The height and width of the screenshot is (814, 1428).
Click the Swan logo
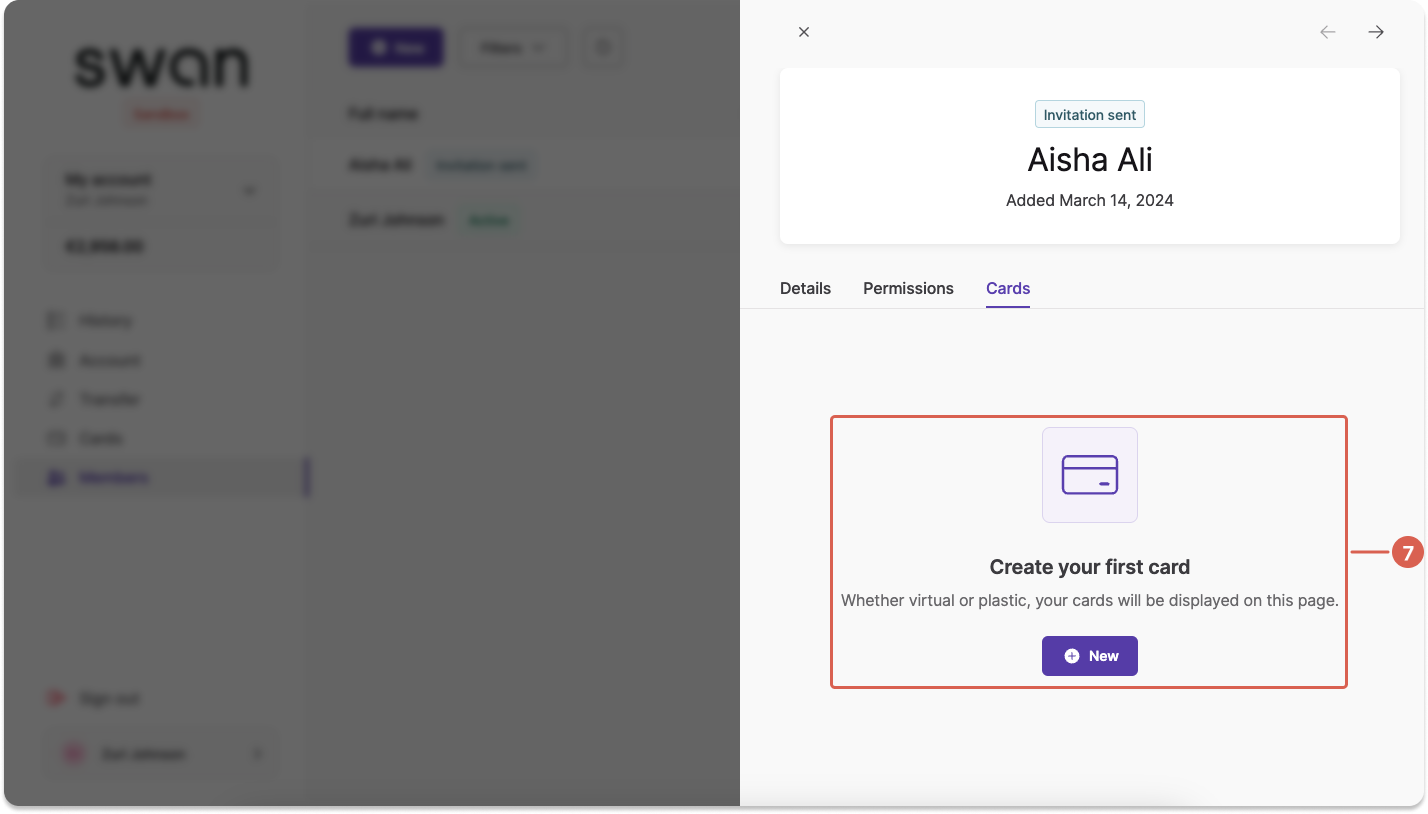coord(161,67)
